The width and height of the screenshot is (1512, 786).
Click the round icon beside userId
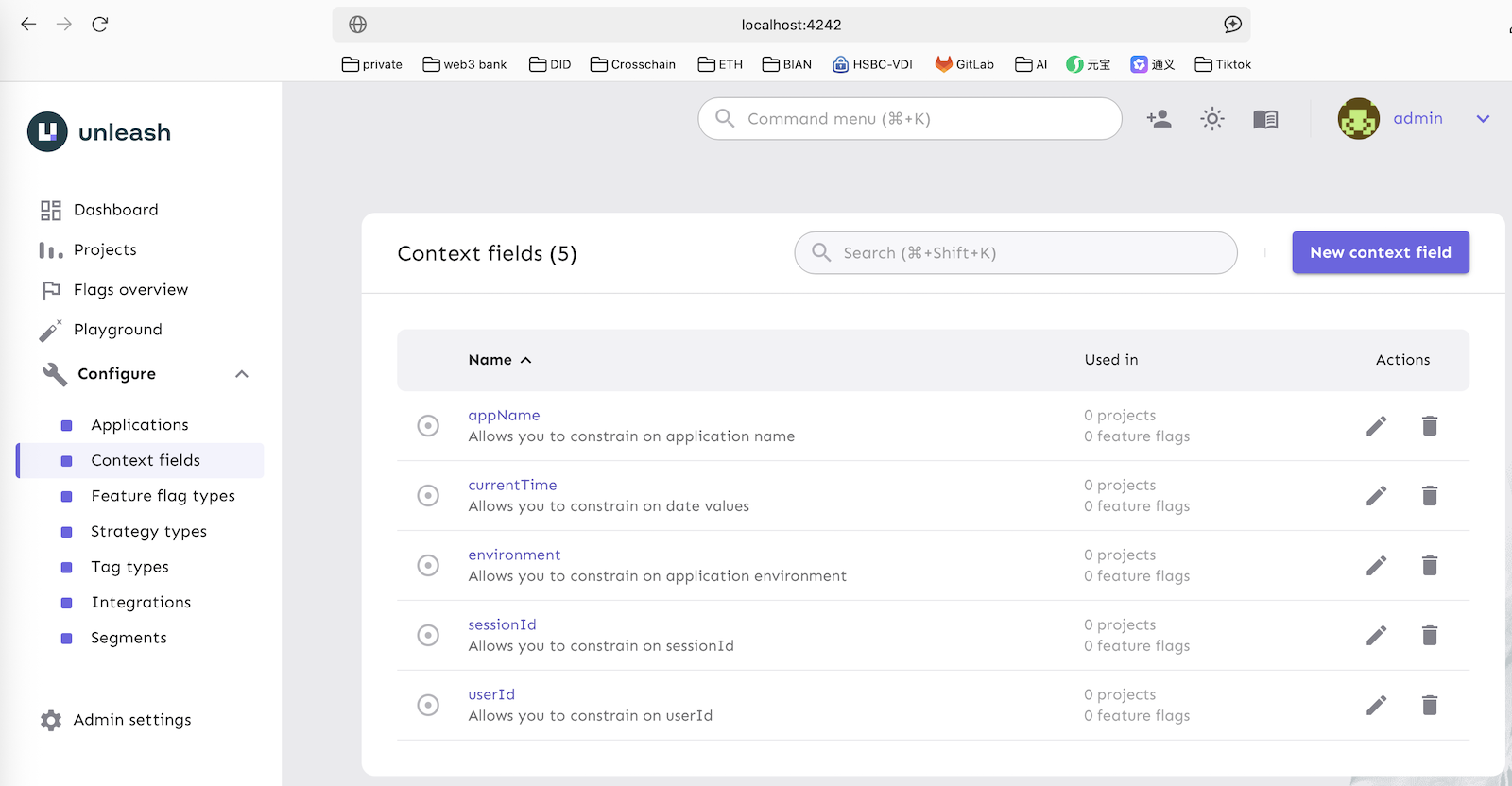428,706
